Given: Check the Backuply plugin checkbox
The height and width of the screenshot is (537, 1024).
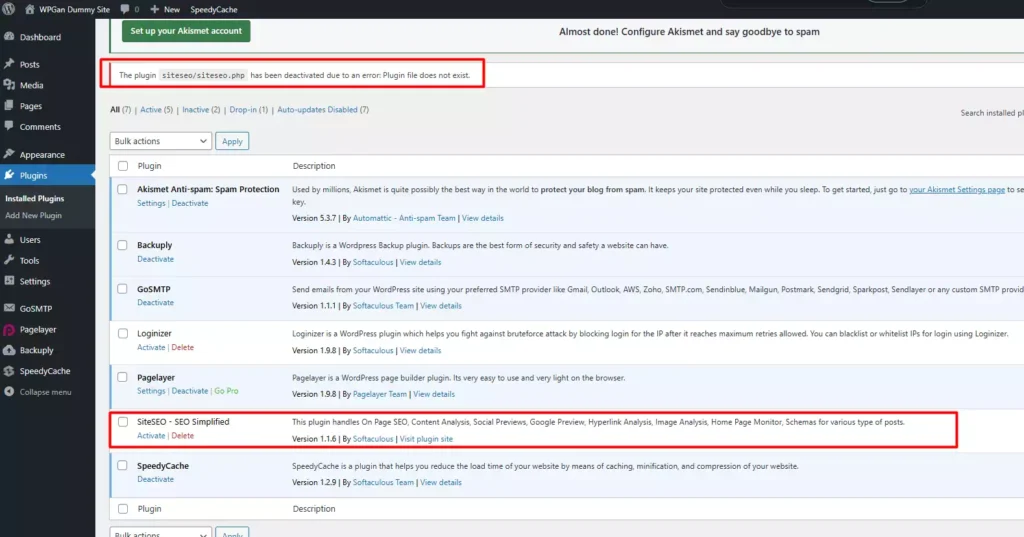Looking at the screenshot, I should tap(122, 245).
